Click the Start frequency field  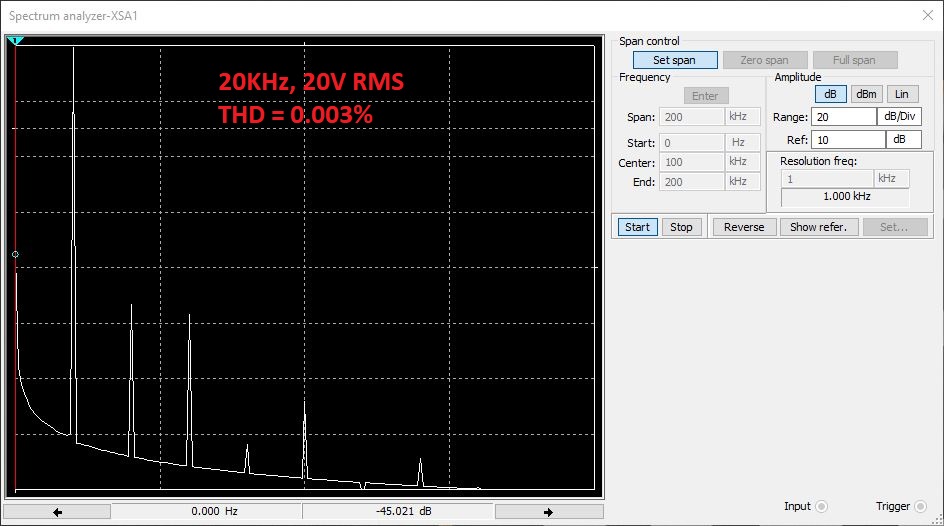click(692, 143)
